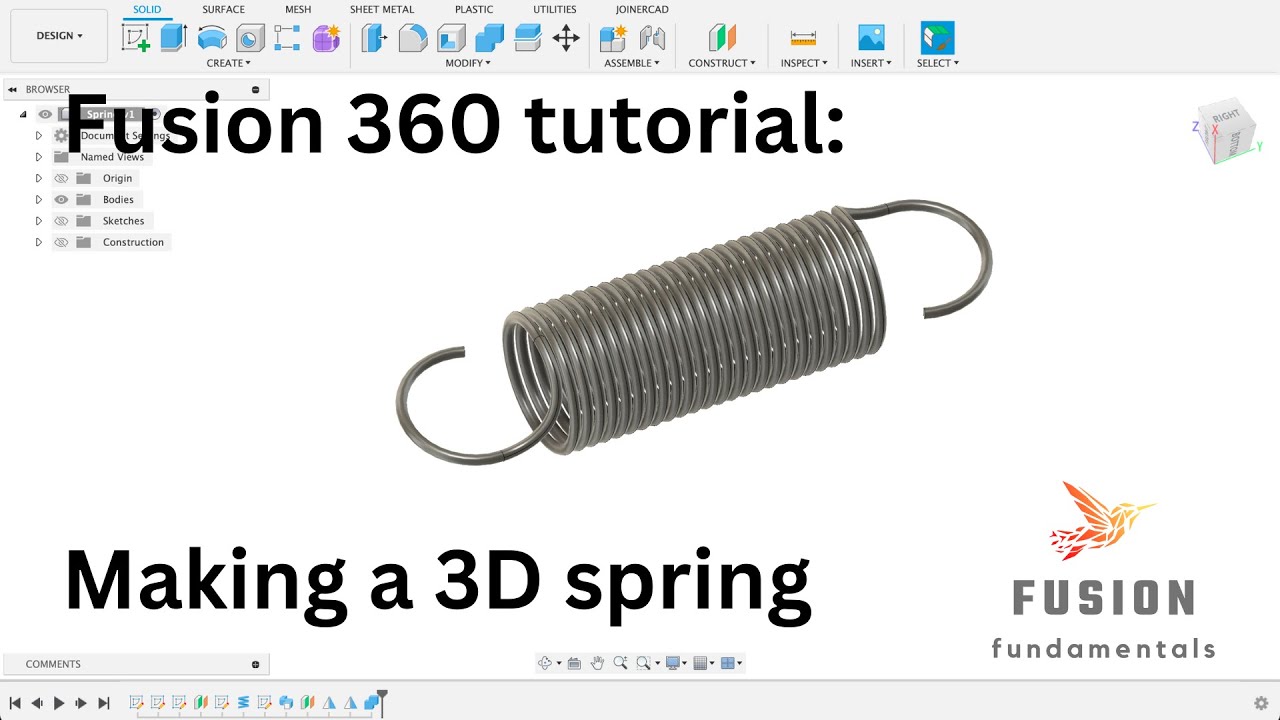Image resolution: width=1280 pixels, height=720 pixels.
Task: Switch to the JOINERCAD tab
Action: (x=642, y=9)
